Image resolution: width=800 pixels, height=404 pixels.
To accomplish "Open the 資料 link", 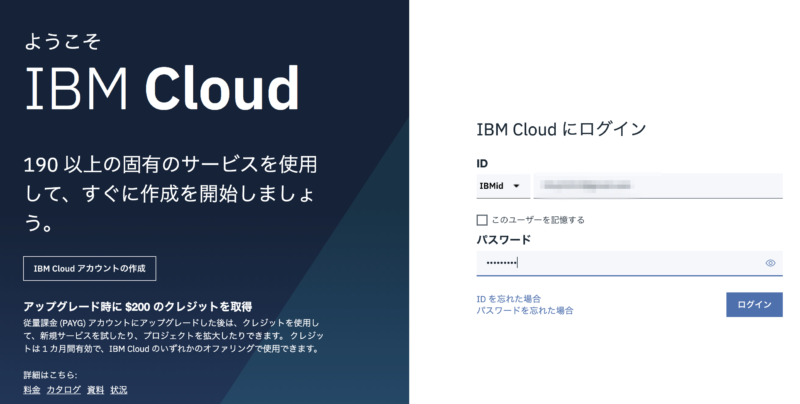I will click(x=95, y=390).
